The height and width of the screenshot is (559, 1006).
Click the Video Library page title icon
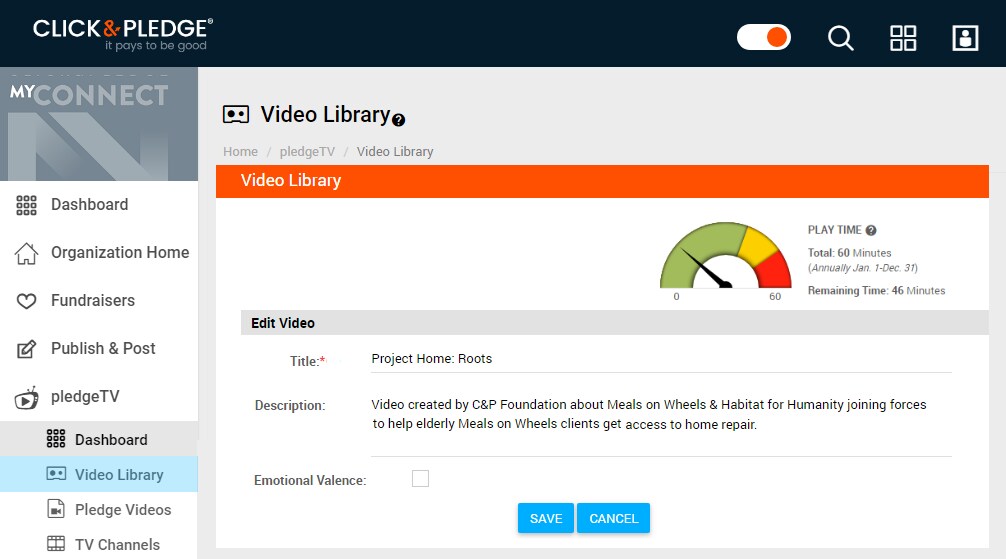[x=235, y=115]
